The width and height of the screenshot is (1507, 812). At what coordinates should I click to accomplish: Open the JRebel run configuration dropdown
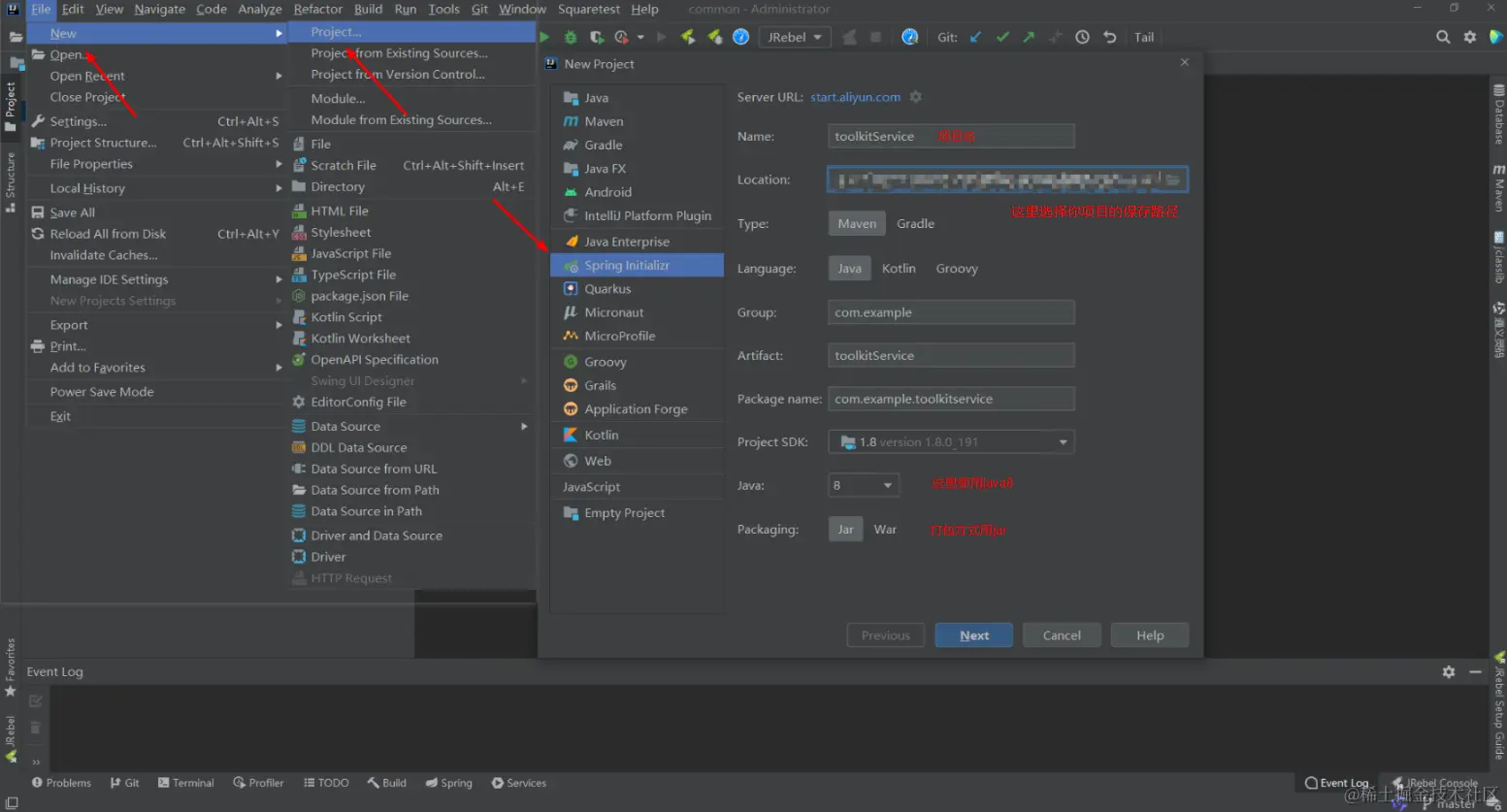pyautogui.click(x=795, y=37)
